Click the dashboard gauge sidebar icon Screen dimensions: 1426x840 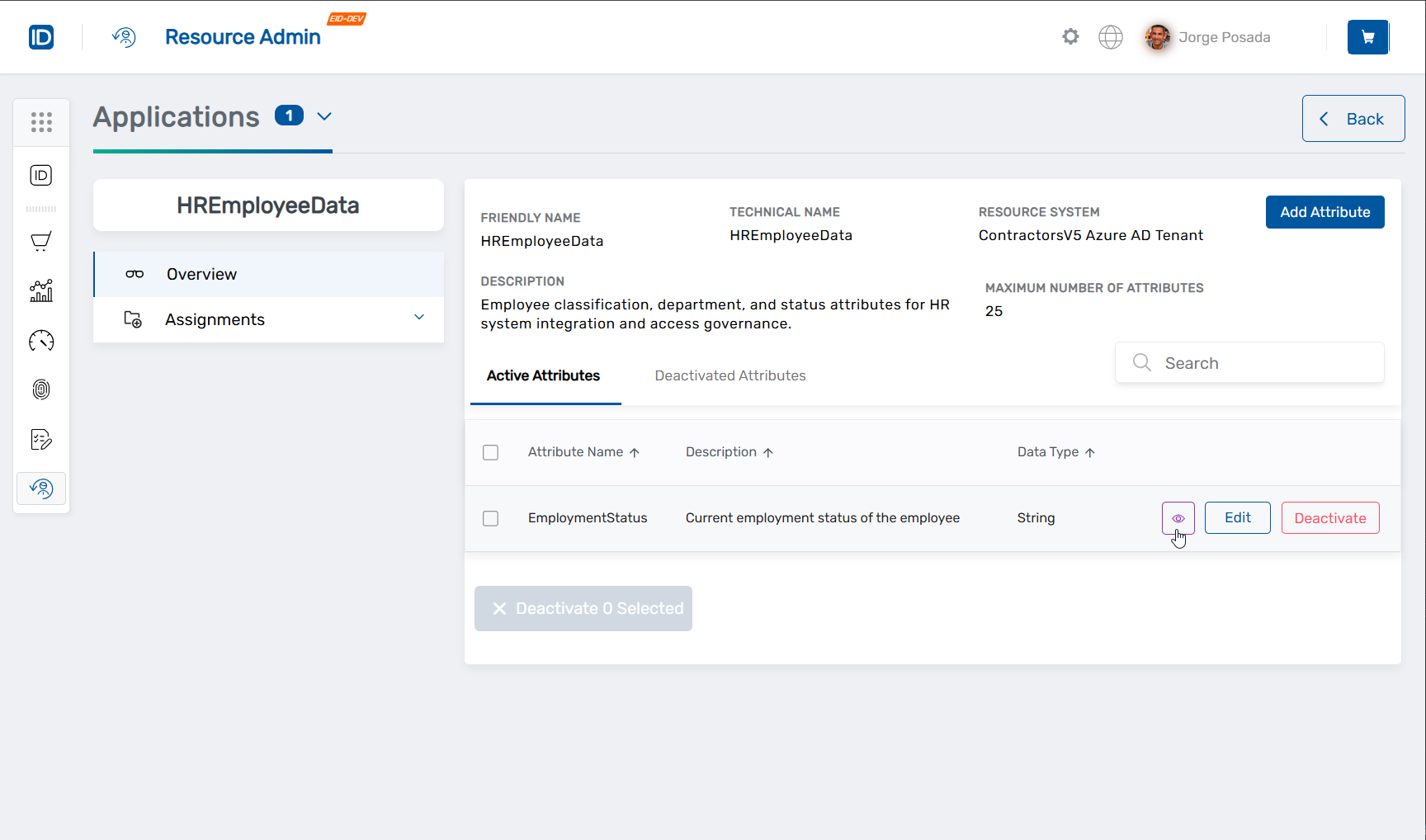coord(41,341)
